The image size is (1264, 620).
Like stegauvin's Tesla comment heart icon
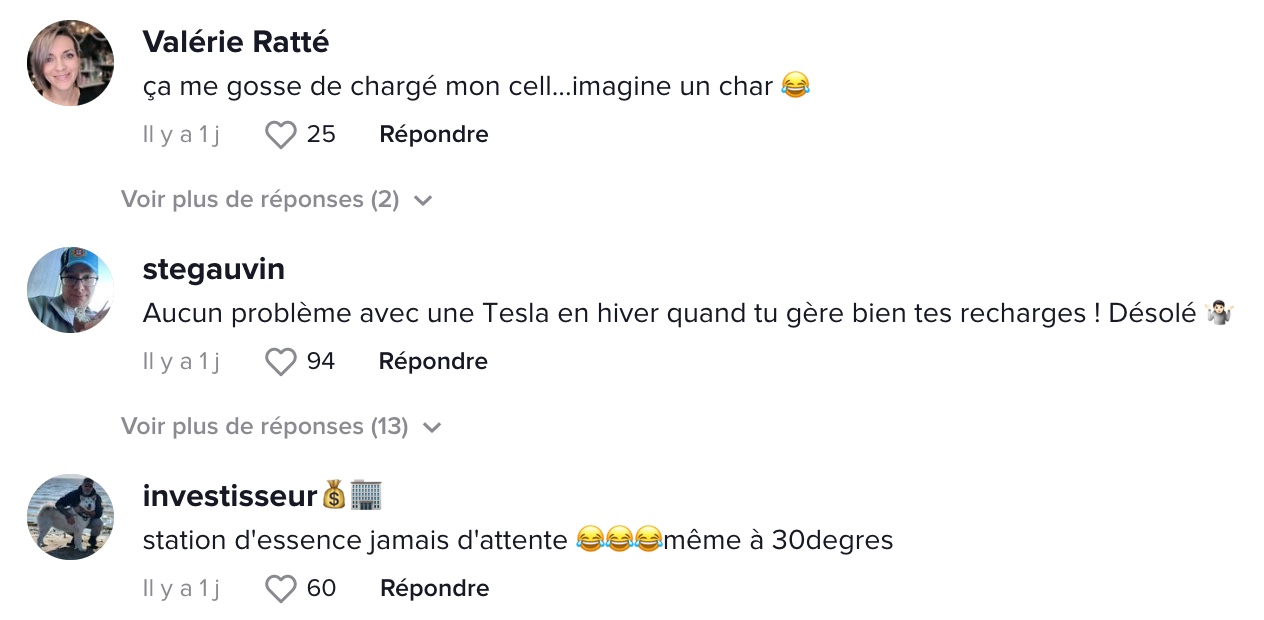[281, 362]
